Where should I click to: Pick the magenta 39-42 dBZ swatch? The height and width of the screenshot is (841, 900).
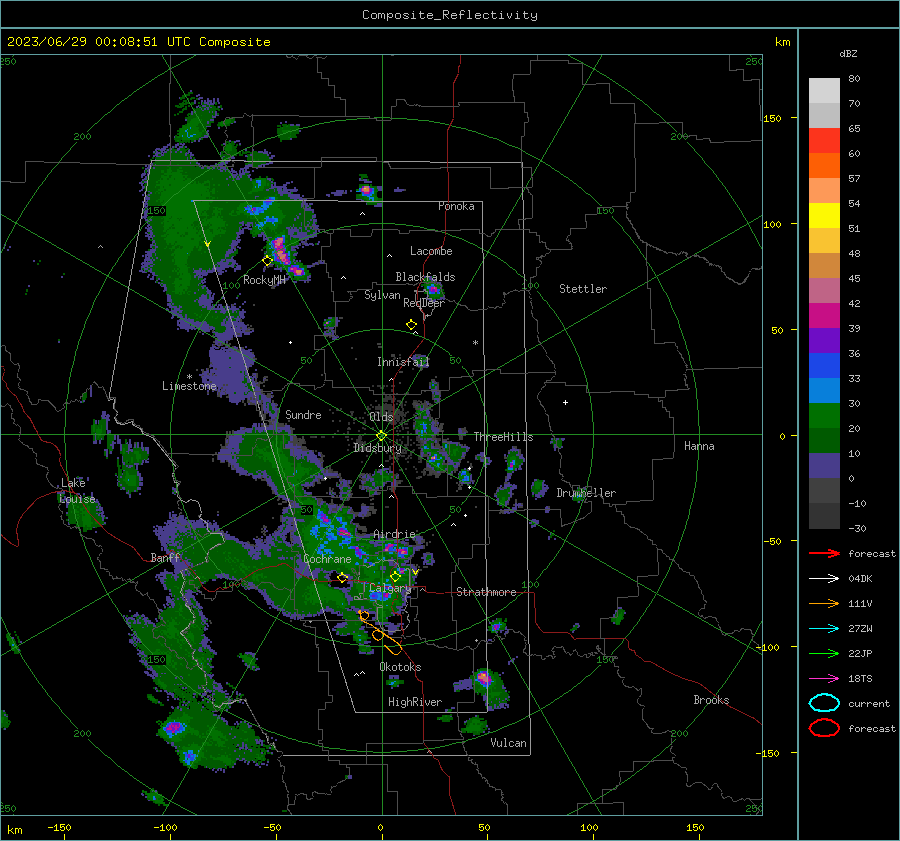point(824,315)
